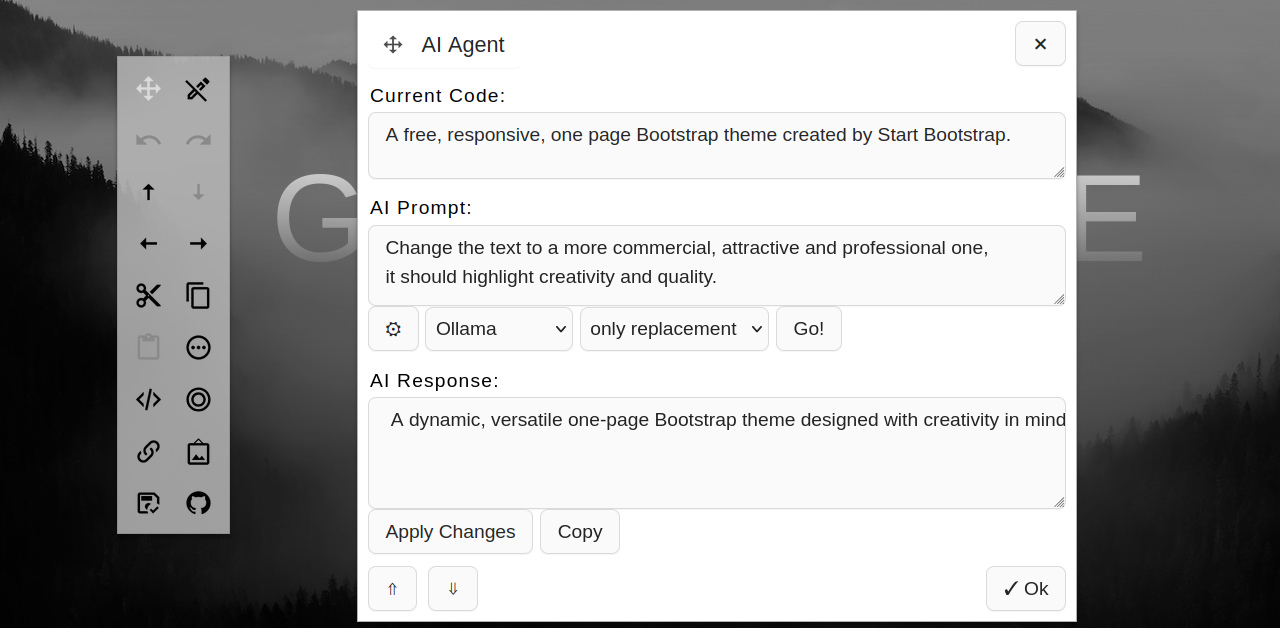Click the 'Current Code:' label
The height and width of the screenshot is (628, 1280).
click(x=438, y=96)
